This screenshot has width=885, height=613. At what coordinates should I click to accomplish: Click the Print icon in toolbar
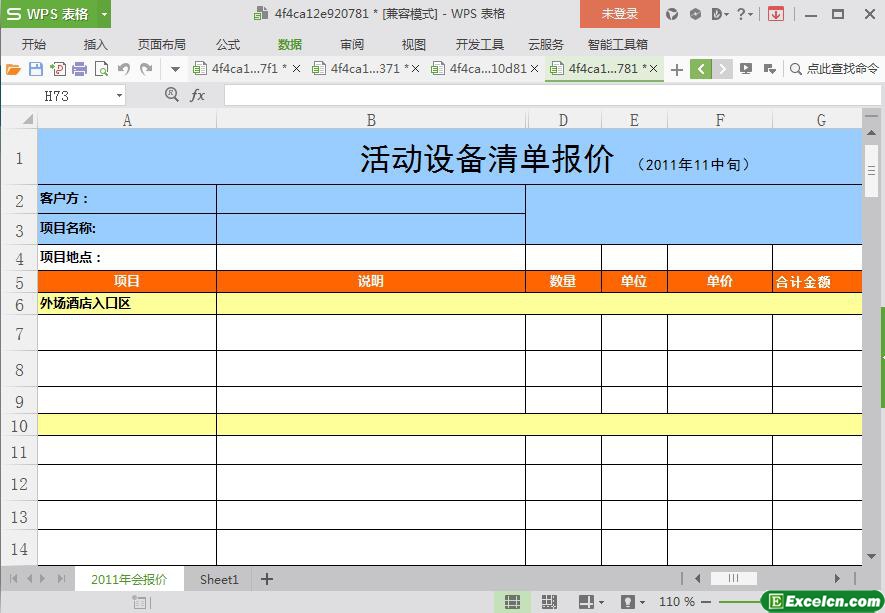click(x=80, y=69)
